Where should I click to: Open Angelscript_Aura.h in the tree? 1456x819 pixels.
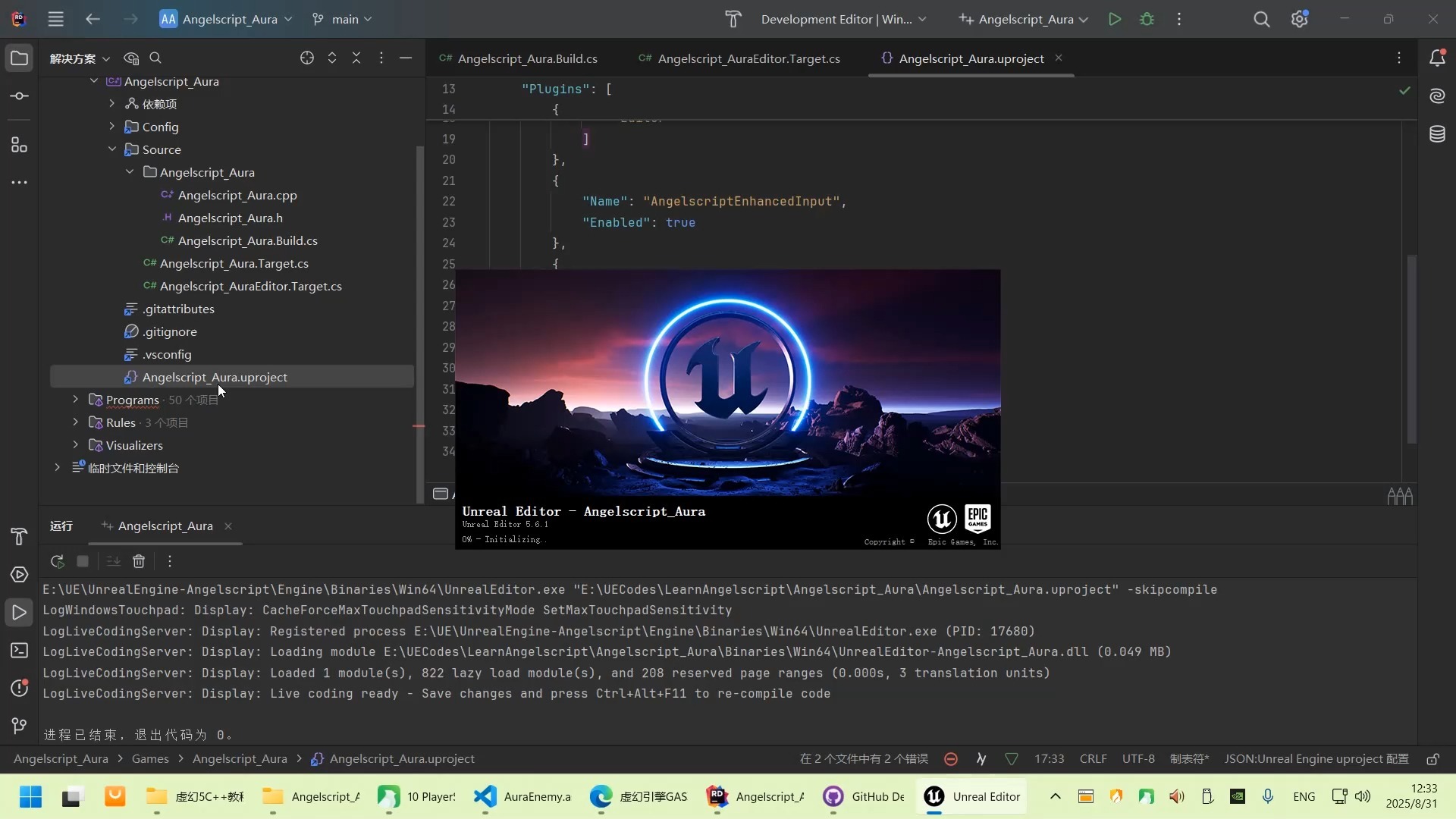coord(231,218)
